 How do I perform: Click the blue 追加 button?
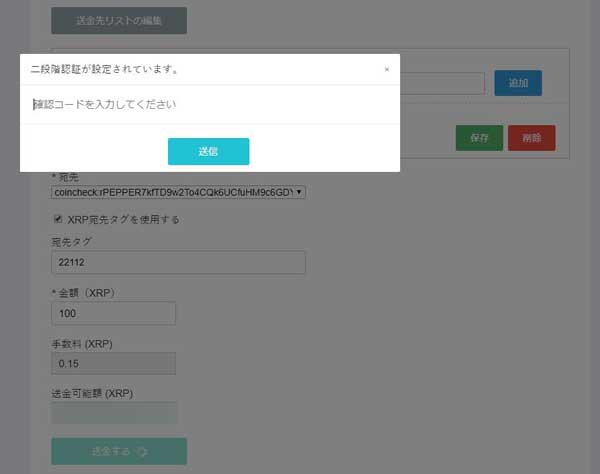(518, 83)
